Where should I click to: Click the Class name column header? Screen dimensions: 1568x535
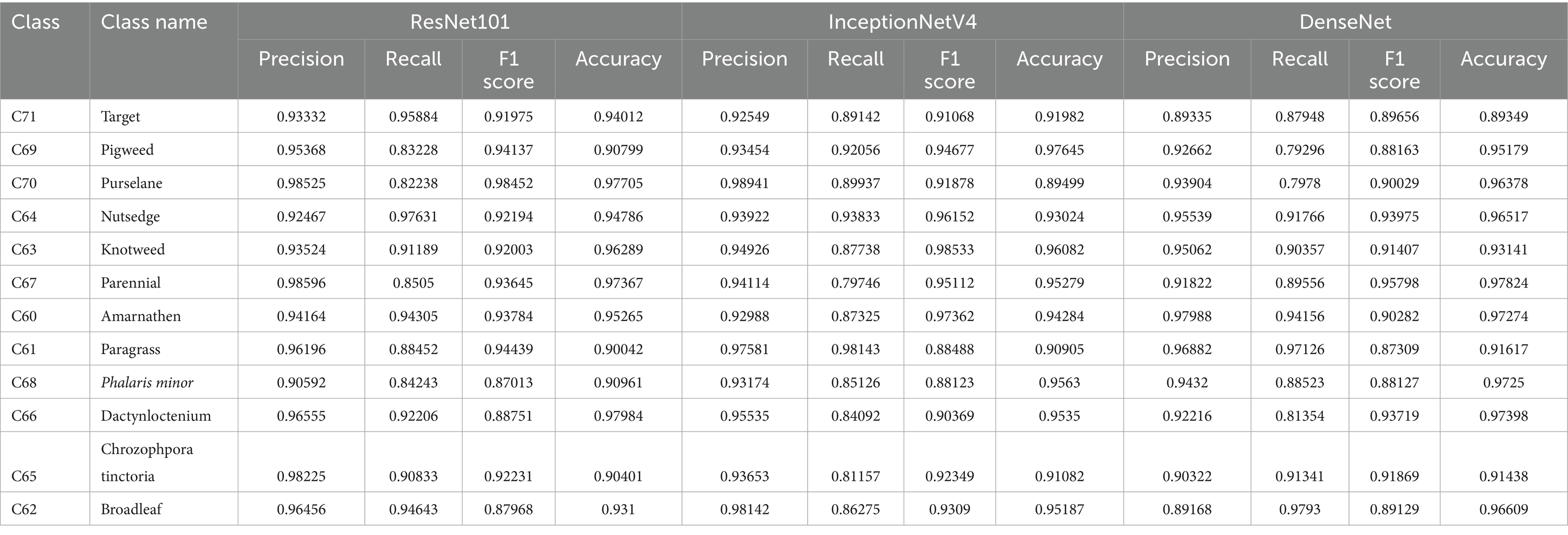(154, 22)
